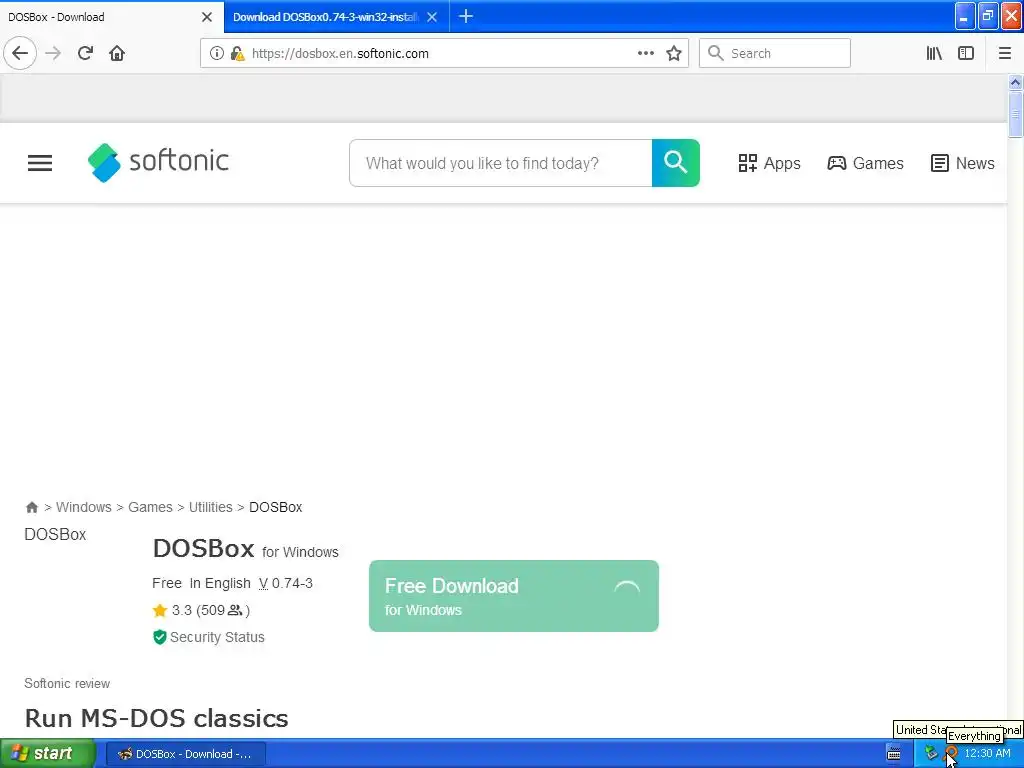Go back with the browser back arrow

point(20,53)
